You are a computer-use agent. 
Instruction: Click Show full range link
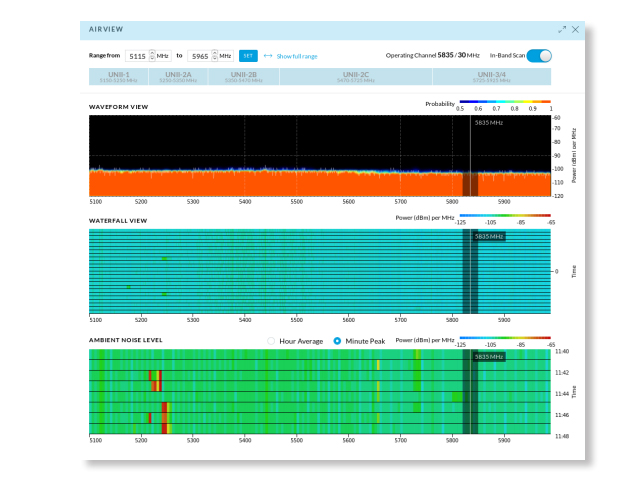[x=297, y=56]
